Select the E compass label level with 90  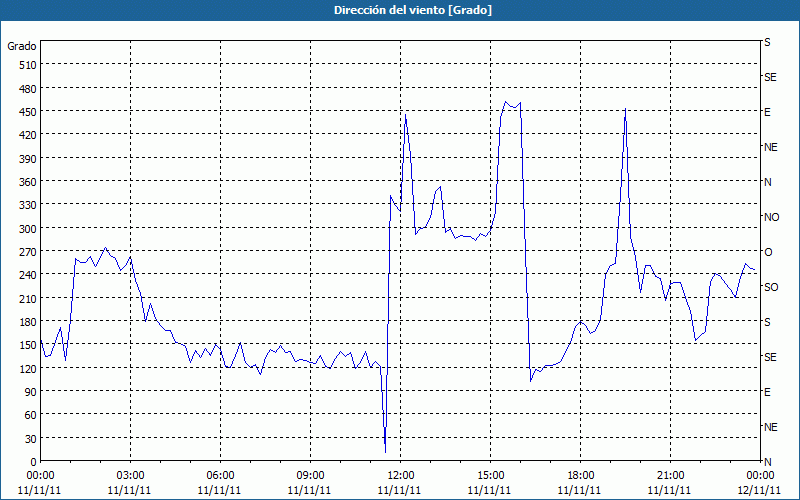[x=767, y=392]
